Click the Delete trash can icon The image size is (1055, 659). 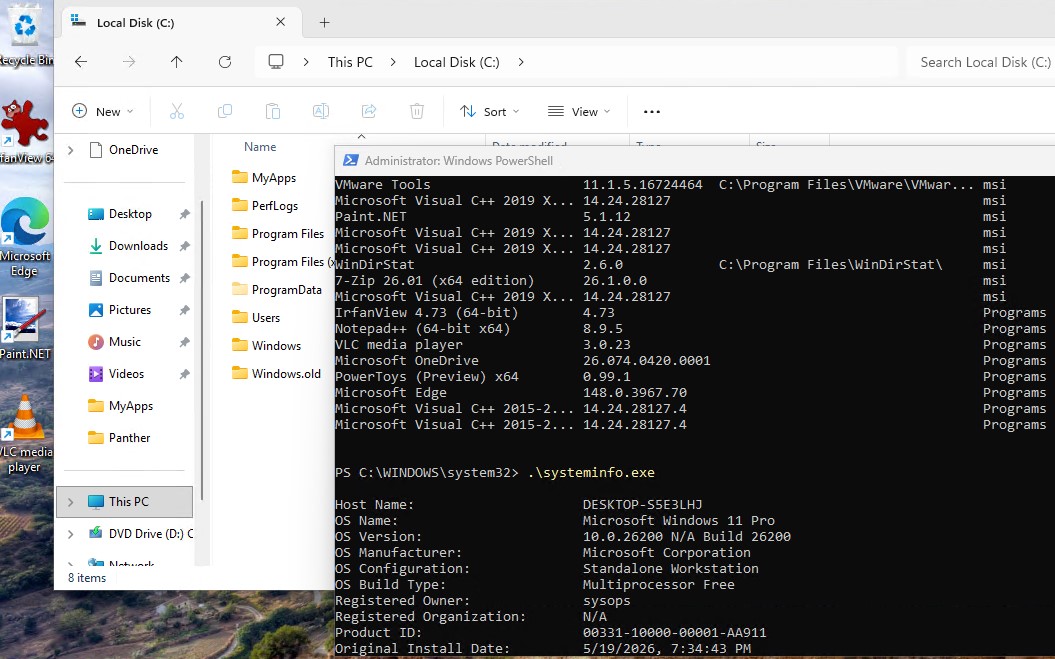[417, 111]
